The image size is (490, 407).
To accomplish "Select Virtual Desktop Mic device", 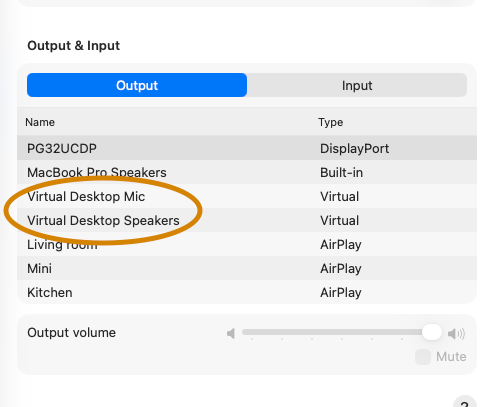I will pos(247,196).
